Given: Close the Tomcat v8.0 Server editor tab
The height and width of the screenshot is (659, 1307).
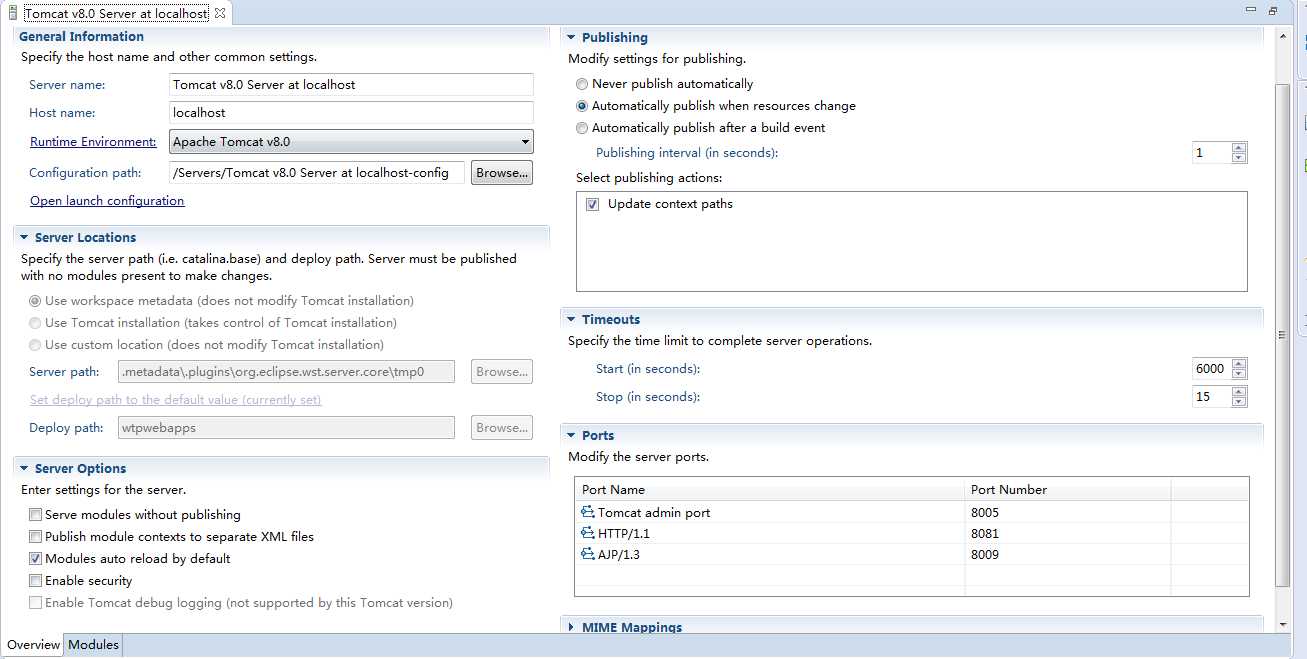Looking at the screenshot, I should coord(220,13).
